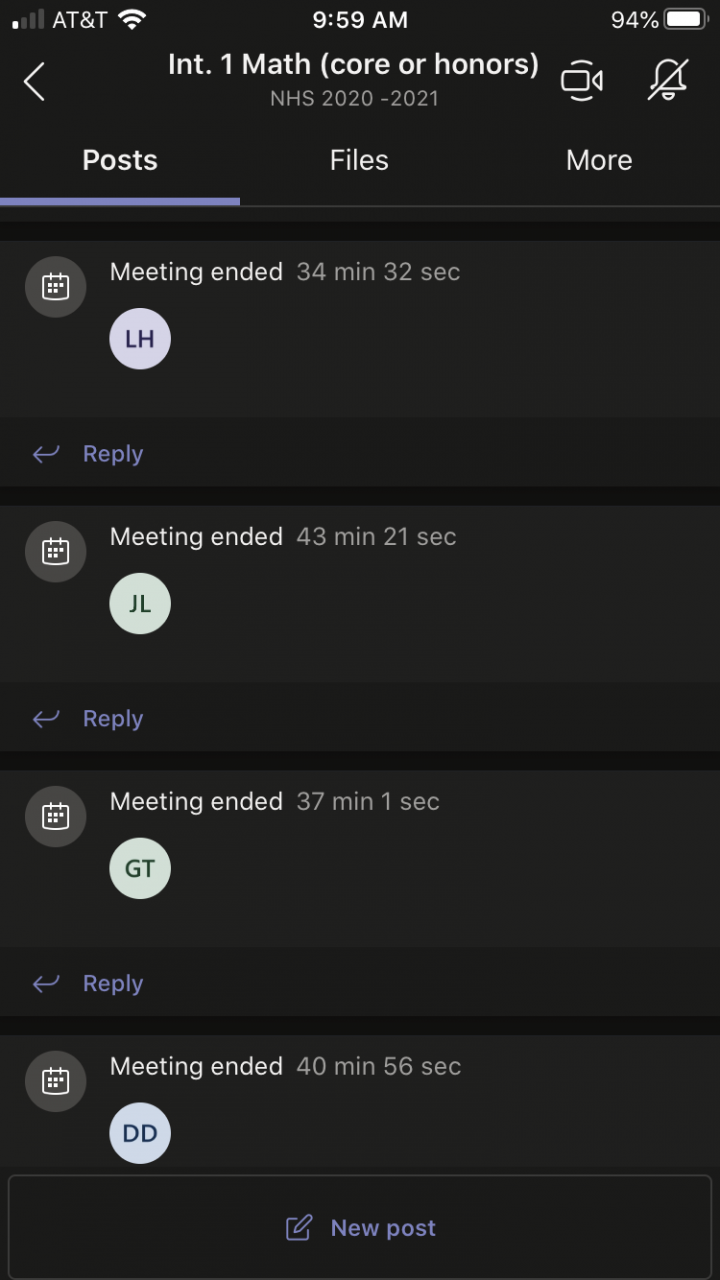Tap calendar icon of 43 min meeting

[x=56, y=552]
